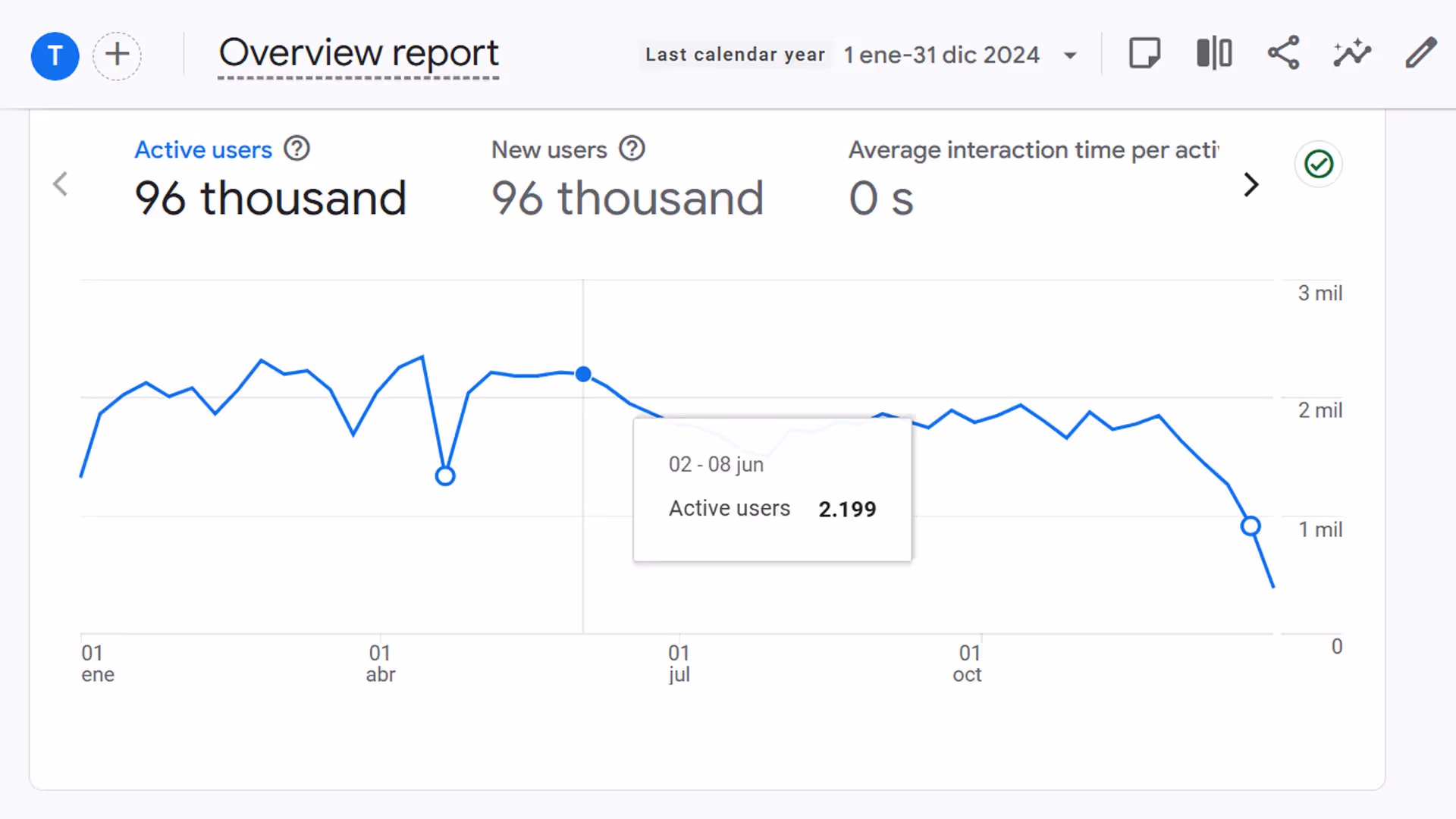
Task: Click the T account avatar circle
Action: (x=55, y=55)
